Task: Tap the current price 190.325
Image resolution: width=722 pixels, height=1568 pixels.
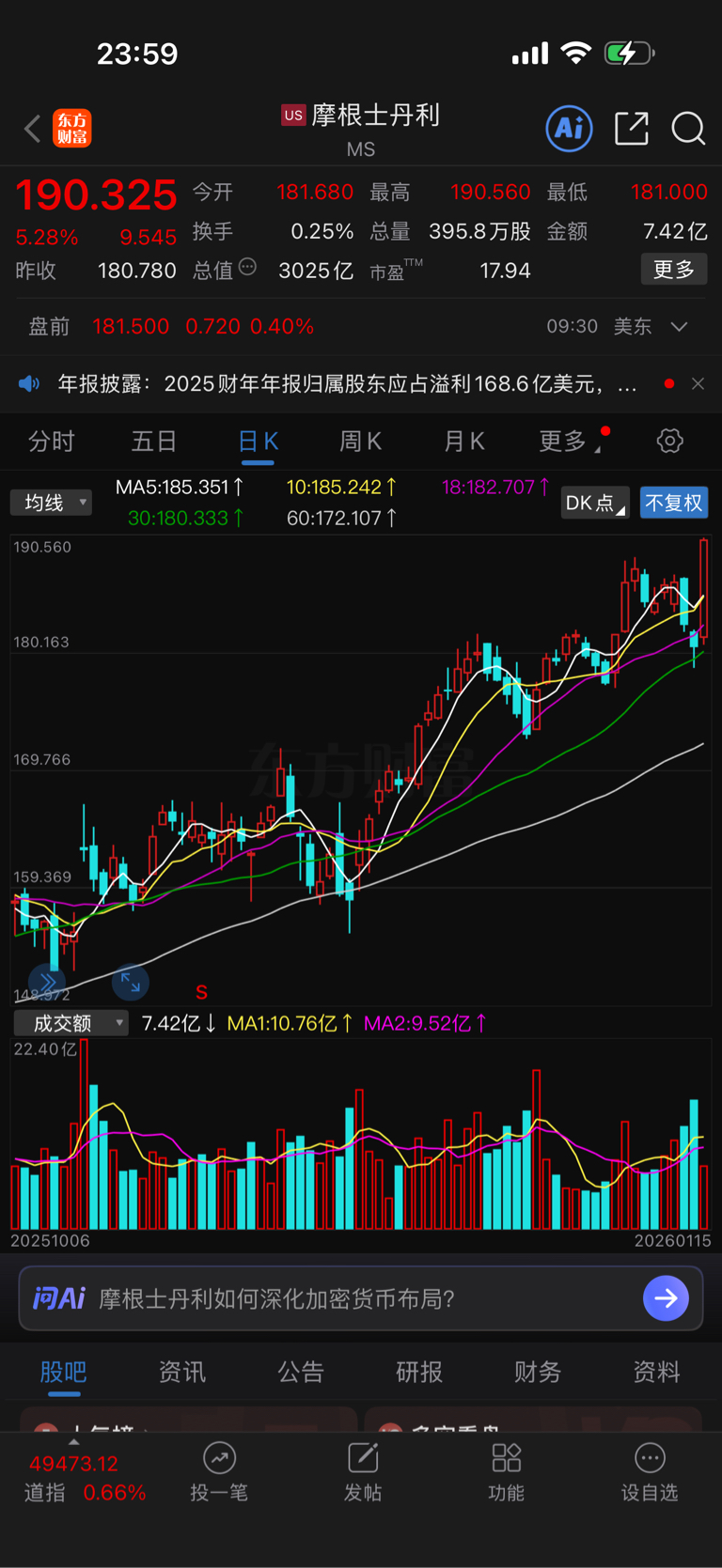Action: click(96, 194)
